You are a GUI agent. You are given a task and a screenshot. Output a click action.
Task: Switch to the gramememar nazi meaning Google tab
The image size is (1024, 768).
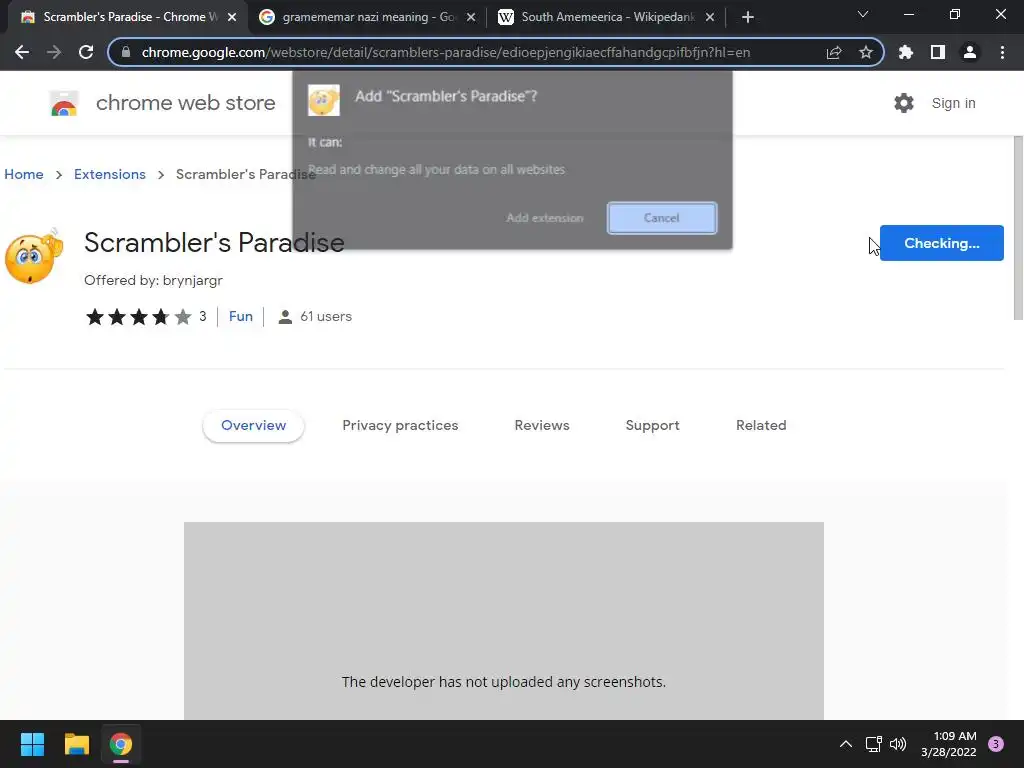click(368, 17)
